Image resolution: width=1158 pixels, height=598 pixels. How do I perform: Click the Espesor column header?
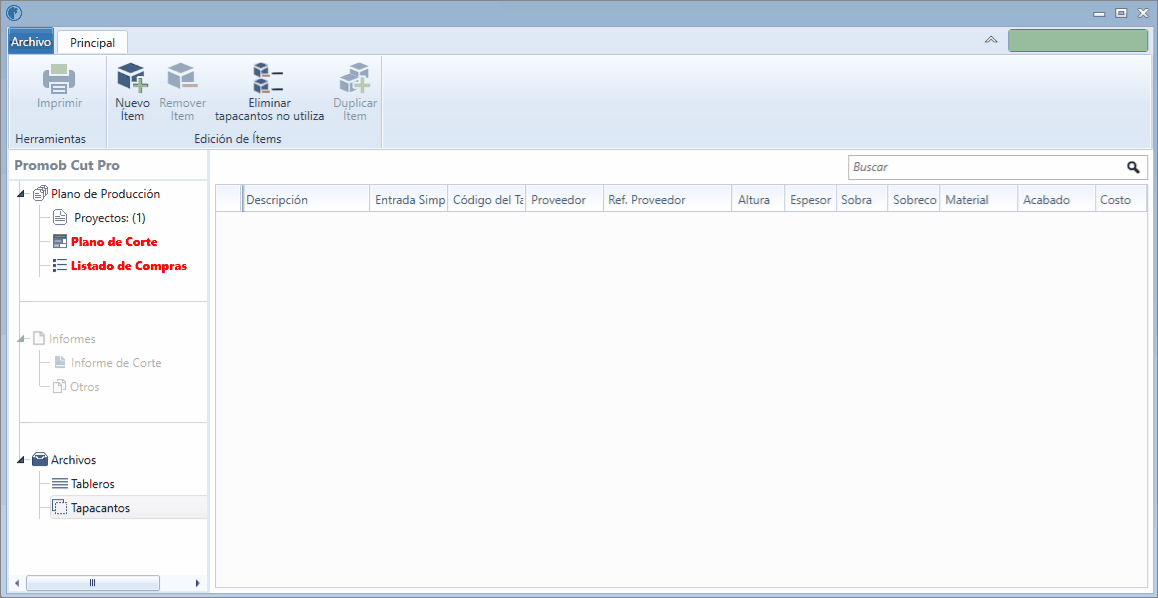(x=810, y=199)
